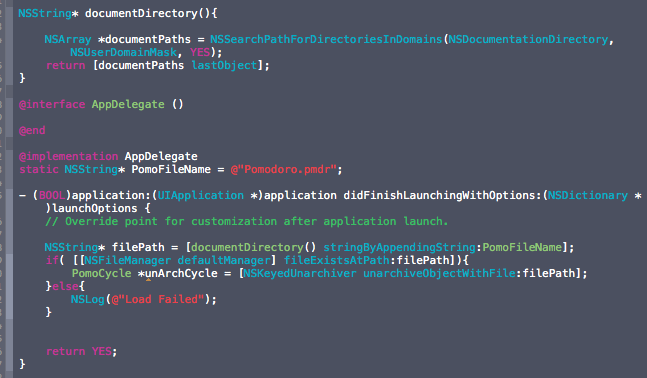The width and height of the screenshot is (647, 378).
Task: Click the NSKeyedUnarchiver class name
Action: pos(300,273)
